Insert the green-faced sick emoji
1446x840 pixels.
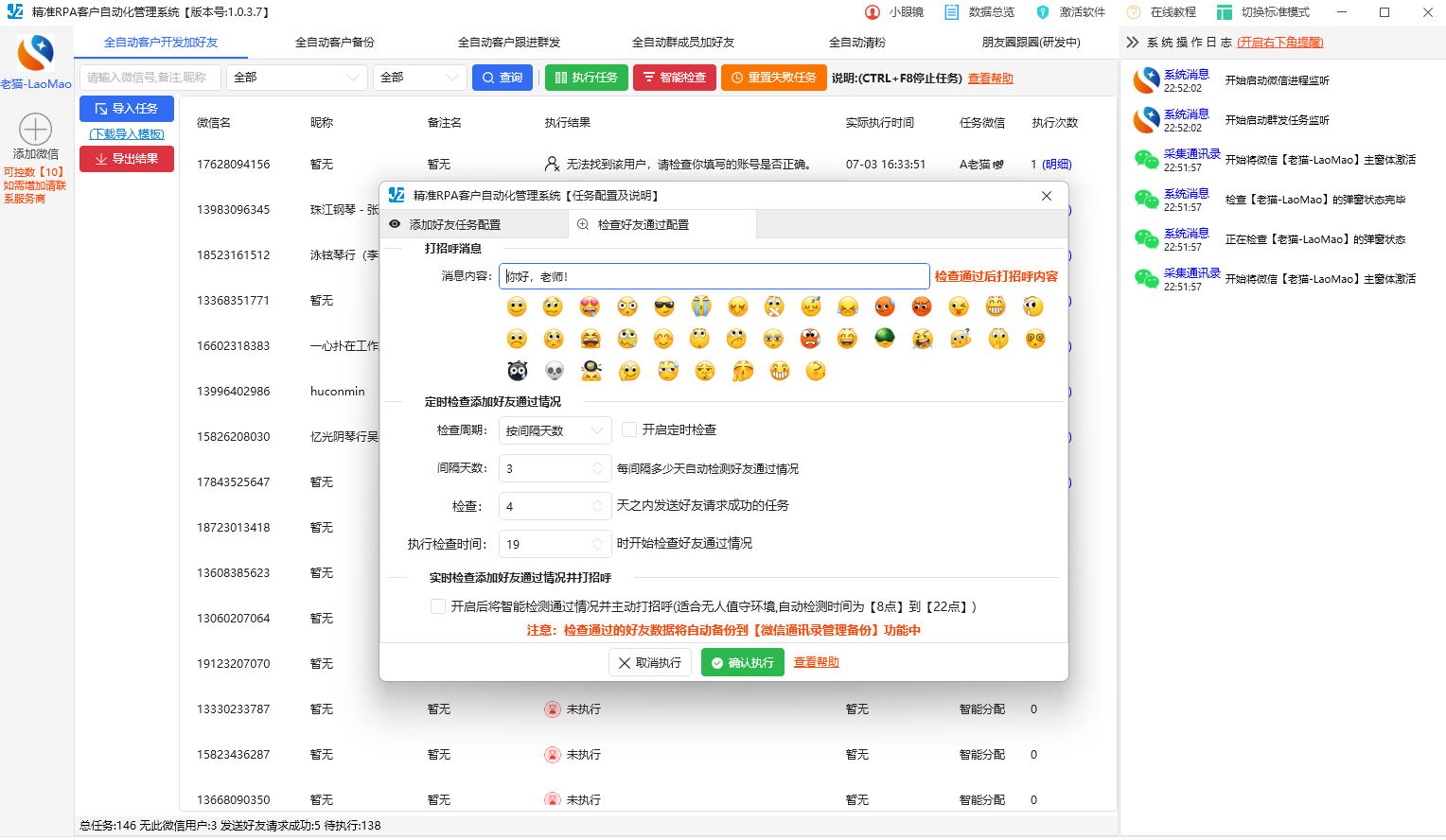[626, 339]
